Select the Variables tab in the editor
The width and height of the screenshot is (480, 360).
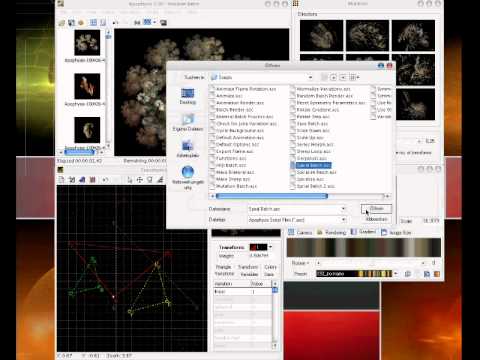pos(249,274)
